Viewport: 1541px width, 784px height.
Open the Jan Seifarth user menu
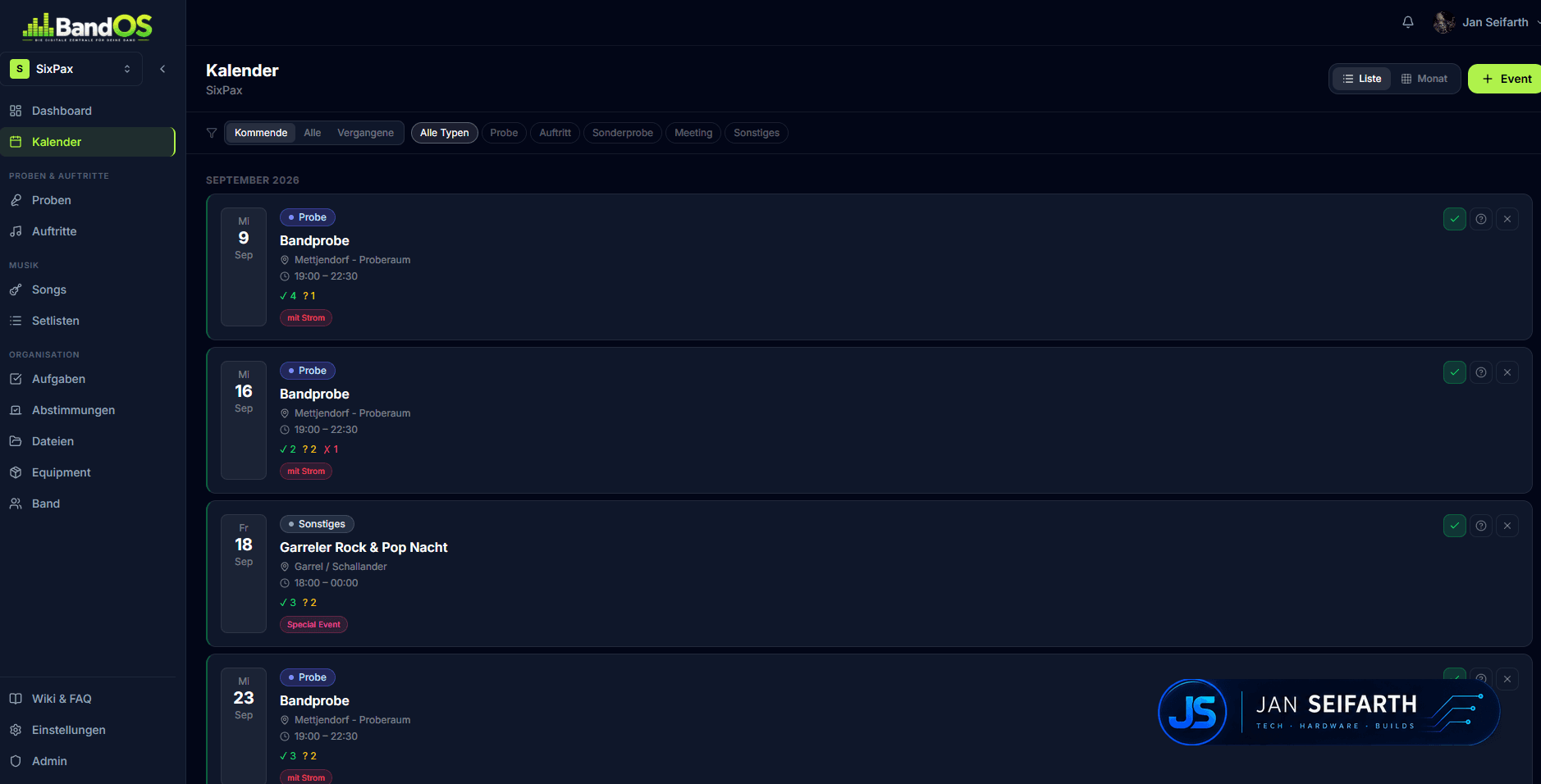[1487, 22]
